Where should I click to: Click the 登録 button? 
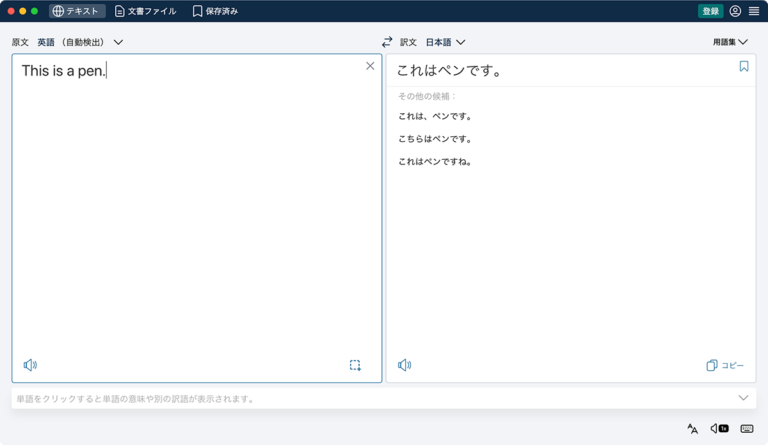tap(710, 11)
